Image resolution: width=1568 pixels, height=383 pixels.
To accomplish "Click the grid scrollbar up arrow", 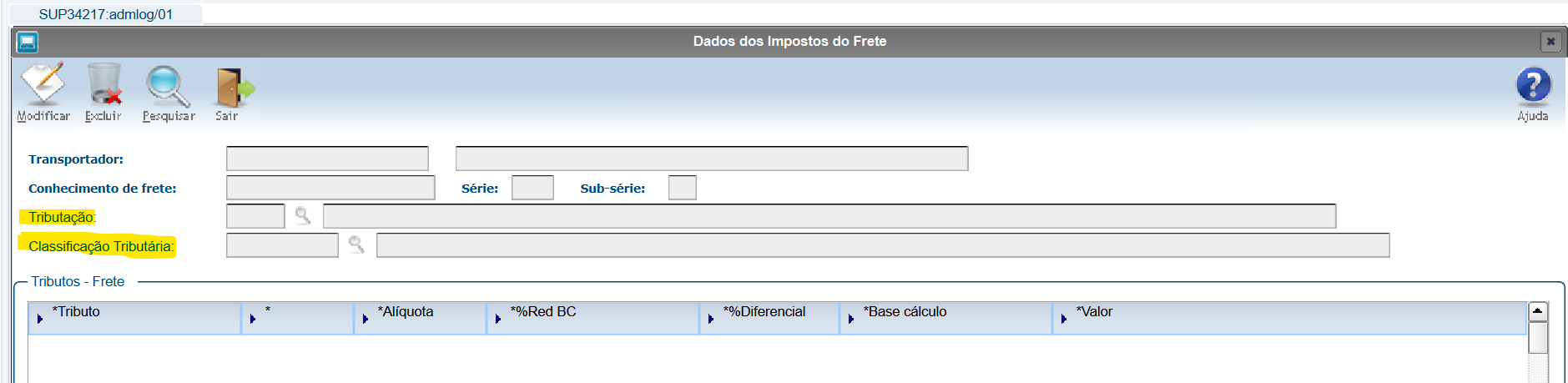I will click(x=1537, y=311).
